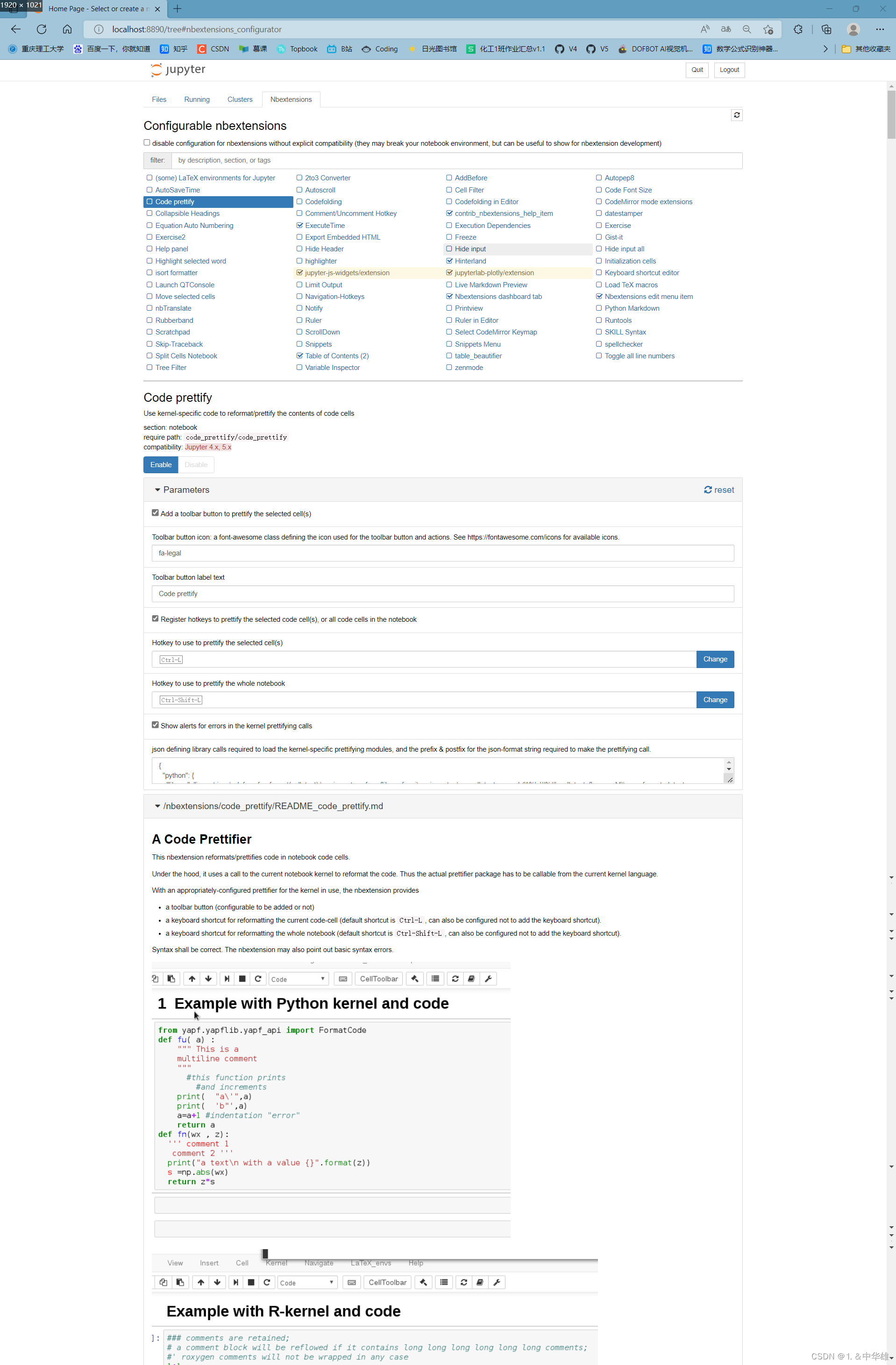Switch to the Files tab
Screen dimensions: 896x1365
159,99
